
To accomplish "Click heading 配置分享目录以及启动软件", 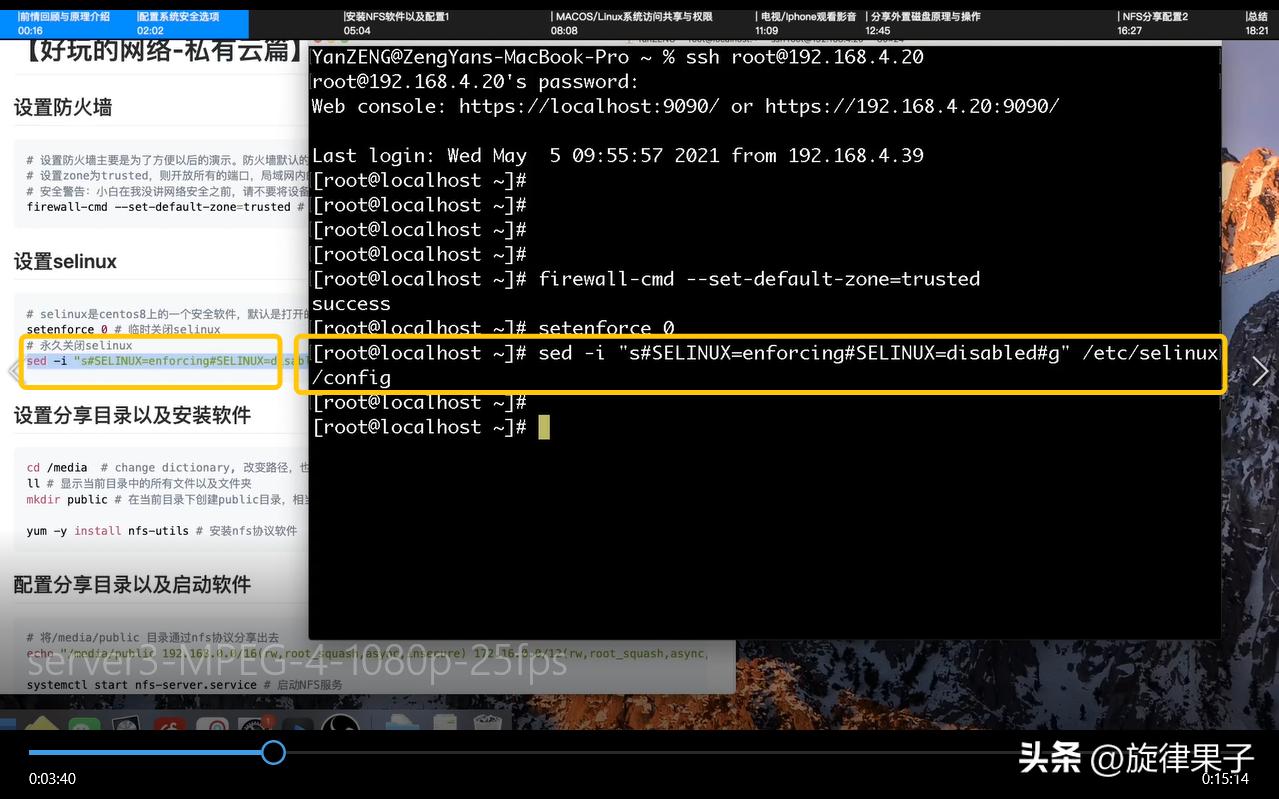I will [132, 585].
